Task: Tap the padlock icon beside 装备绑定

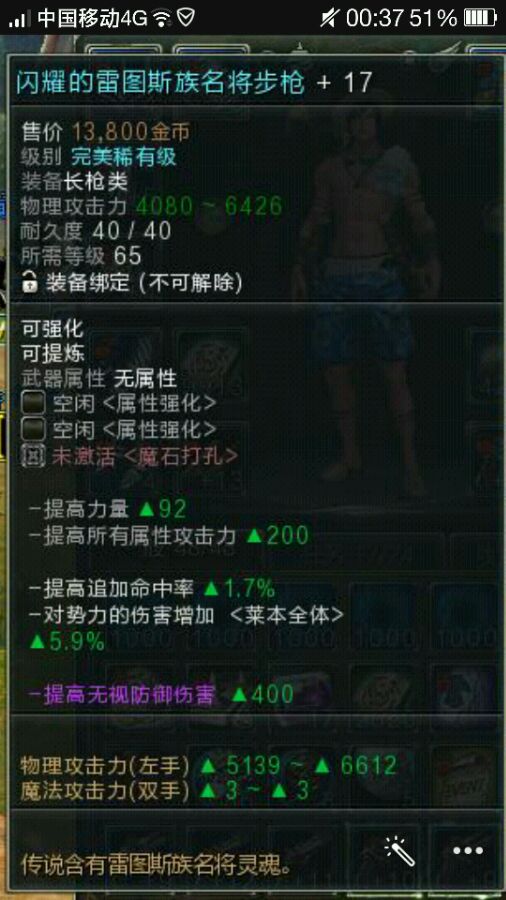Action: coord(29,282)
